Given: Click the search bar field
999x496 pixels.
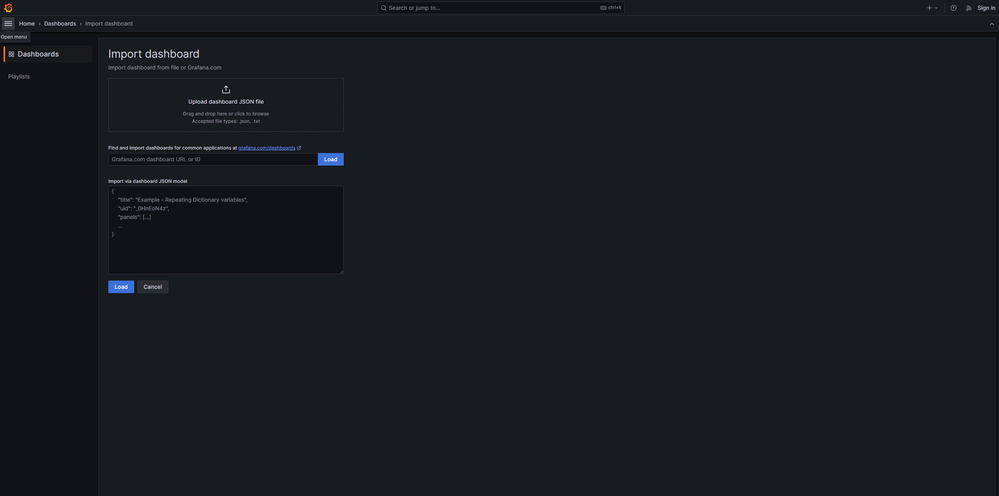Looking at the screenshot, I should [x=501, y=8].
